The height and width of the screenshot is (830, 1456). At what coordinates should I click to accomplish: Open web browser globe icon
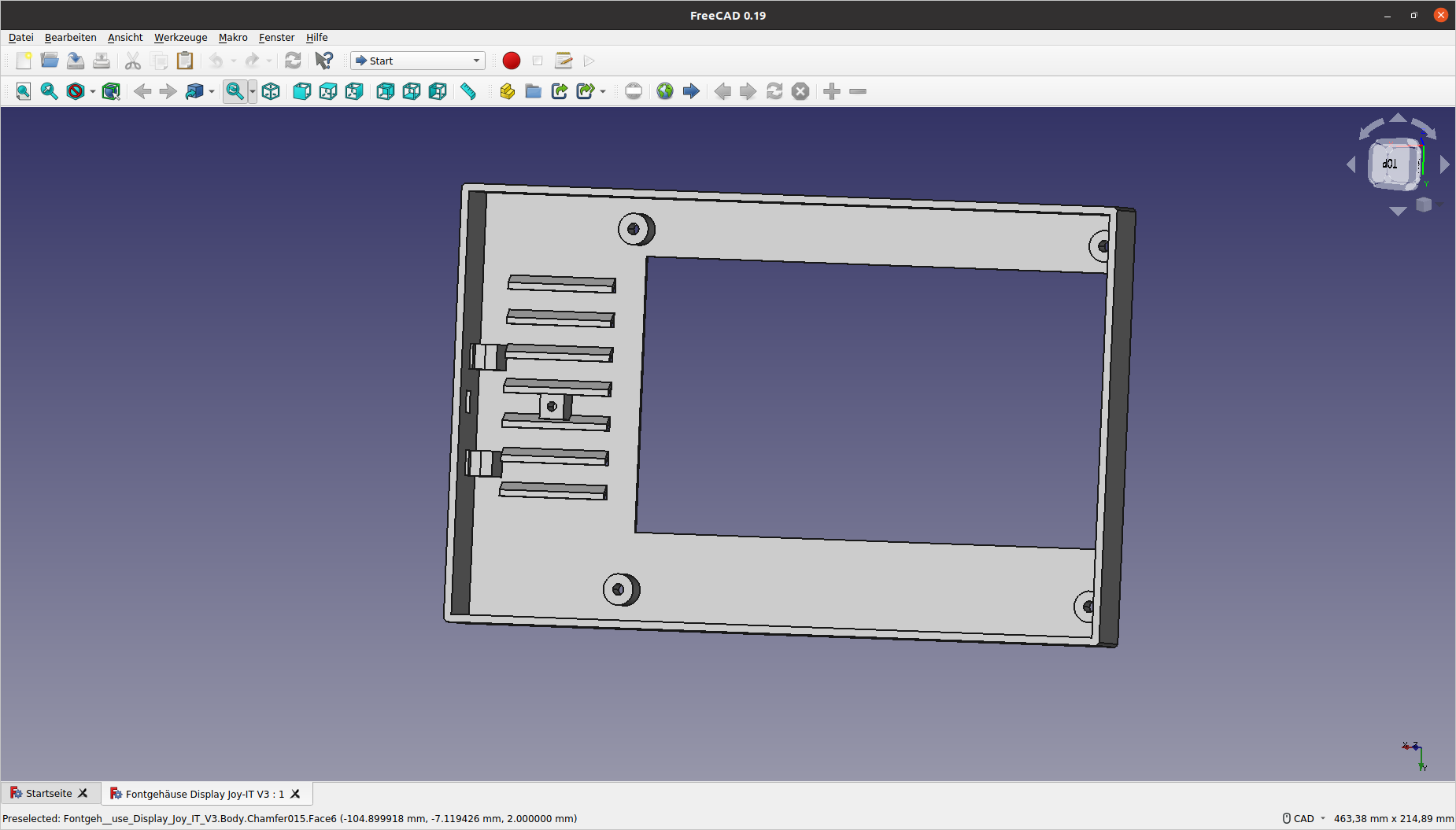point(665,91)
